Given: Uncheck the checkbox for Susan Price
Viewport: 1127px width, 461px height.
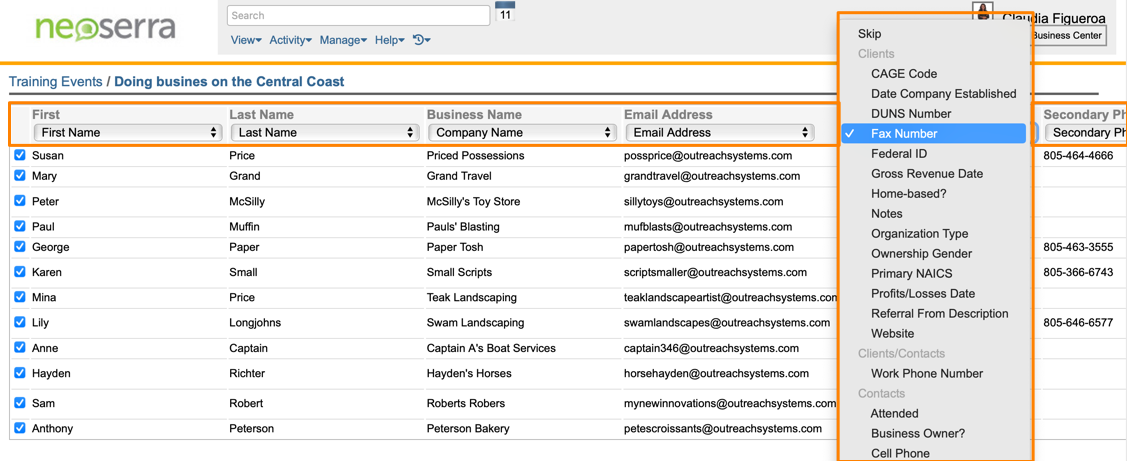Looking at the screenshot, I should pyautogui.click(x=20, y=155).
